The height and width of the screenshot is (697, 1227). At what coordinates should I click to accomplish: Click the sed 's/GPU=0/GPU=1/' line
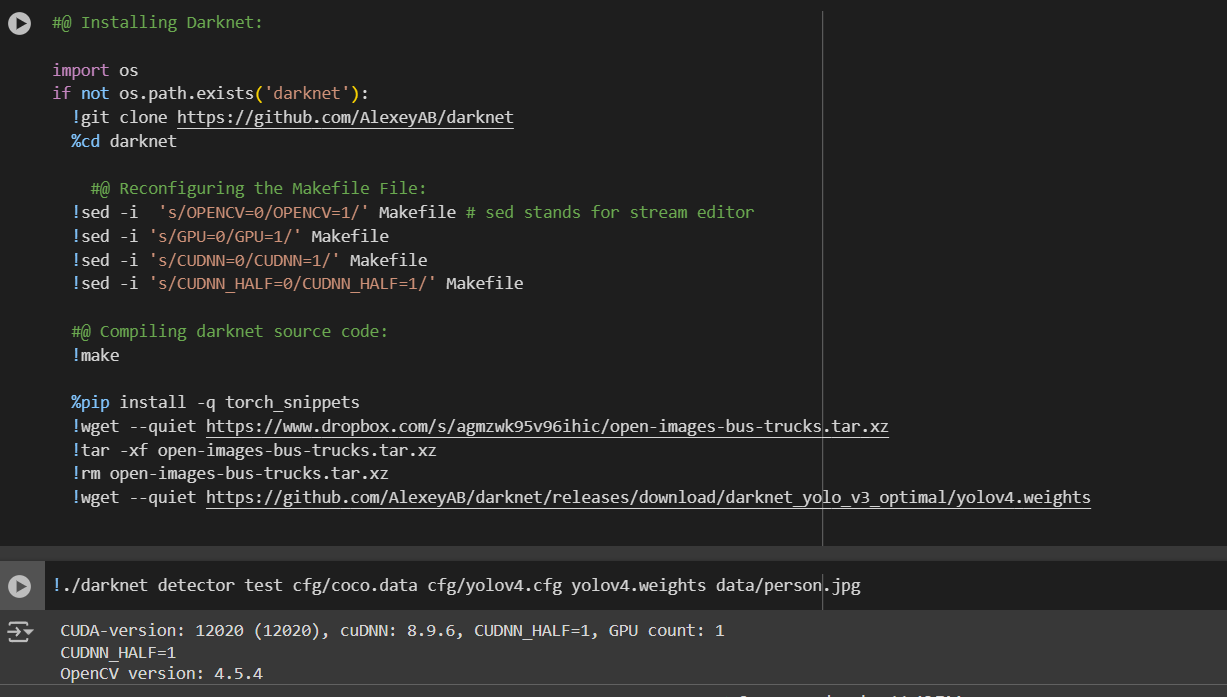(x=230, y=236)
